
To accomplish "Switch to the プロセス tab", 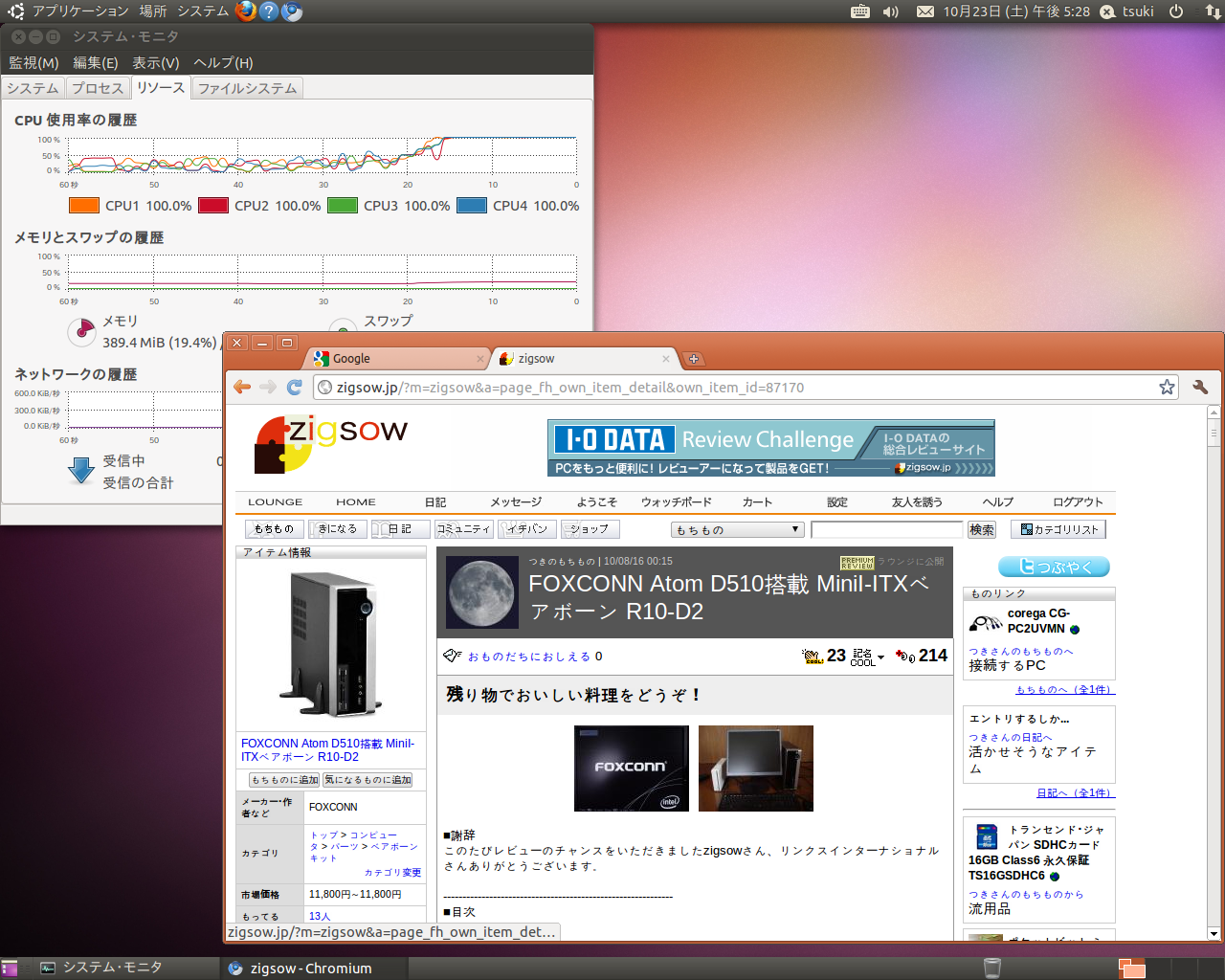I will [x=97, y=88].
